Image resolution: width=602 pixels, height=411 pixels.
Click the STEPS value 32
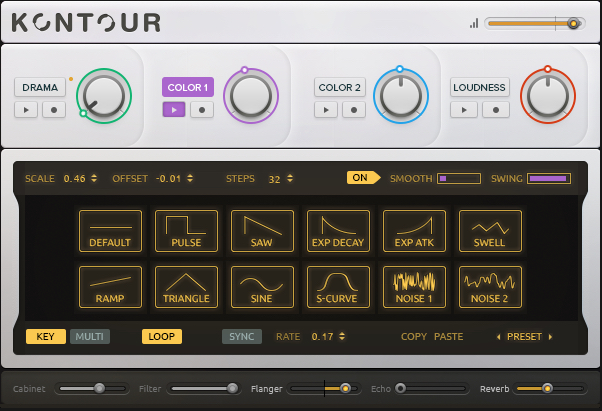click(274, 179)
